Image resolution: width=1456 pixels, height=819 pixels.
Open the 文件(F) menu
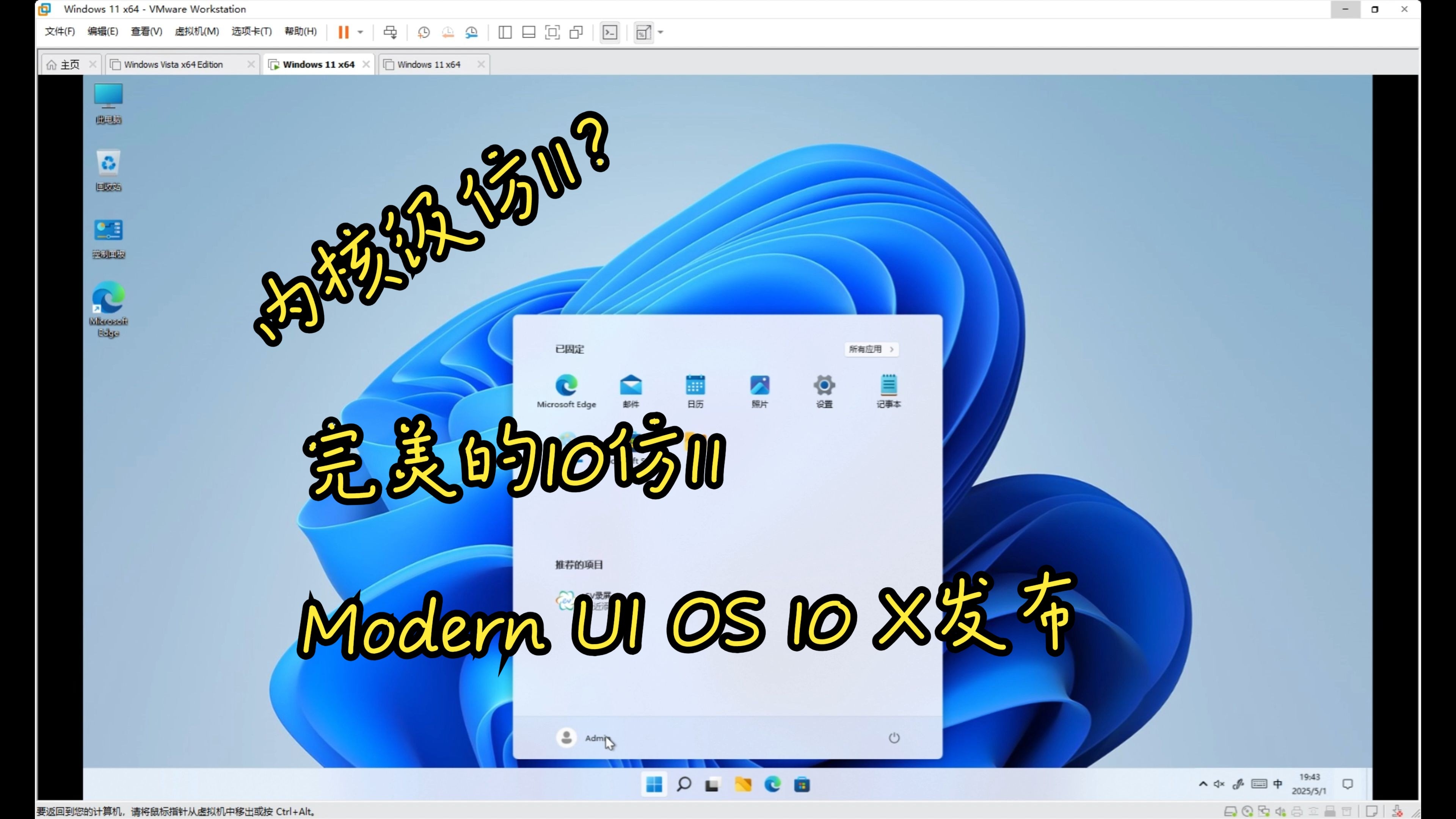[60, 31]
